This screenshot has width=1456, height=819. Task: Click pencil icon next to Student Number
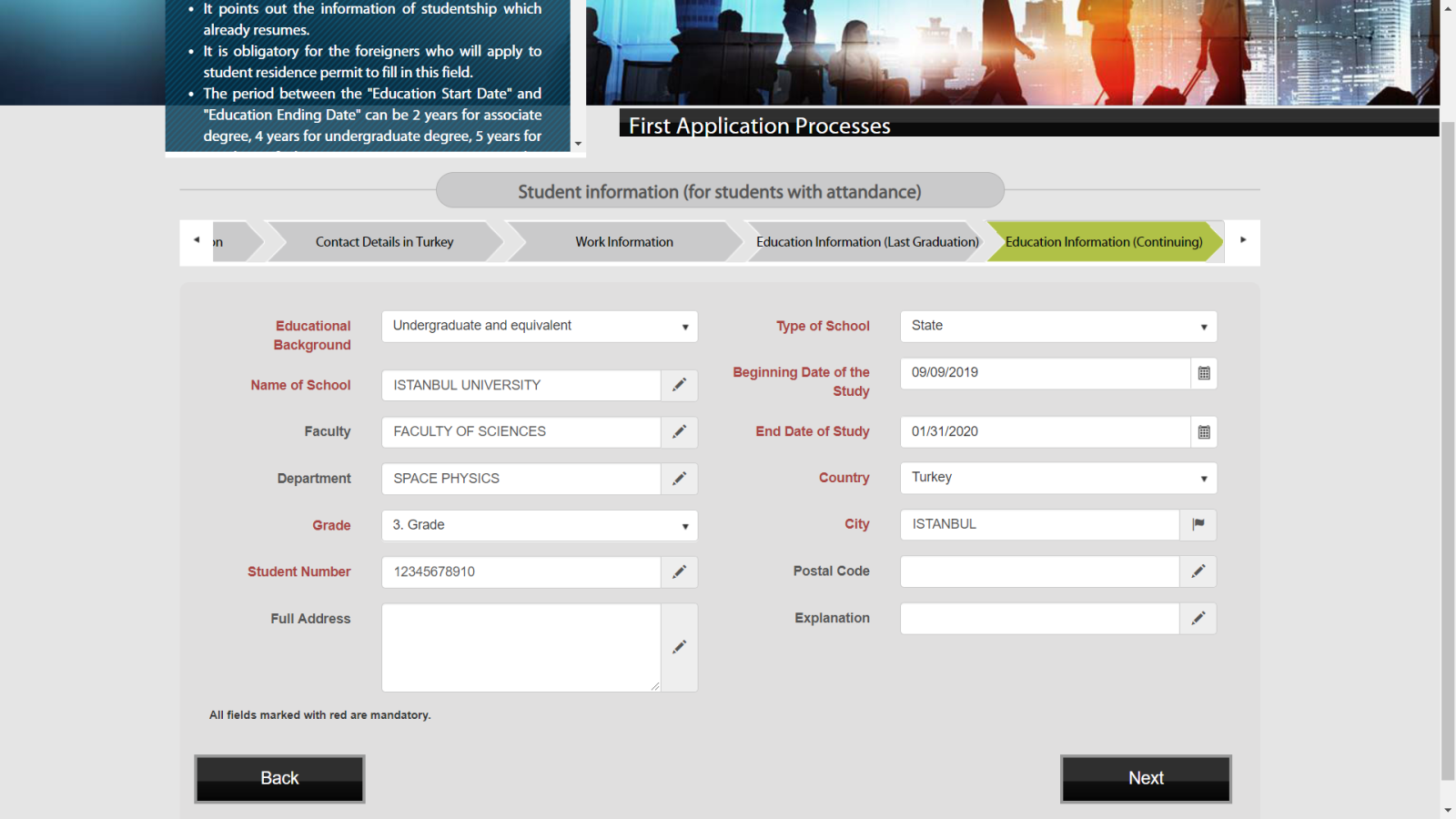click(679, 571)
